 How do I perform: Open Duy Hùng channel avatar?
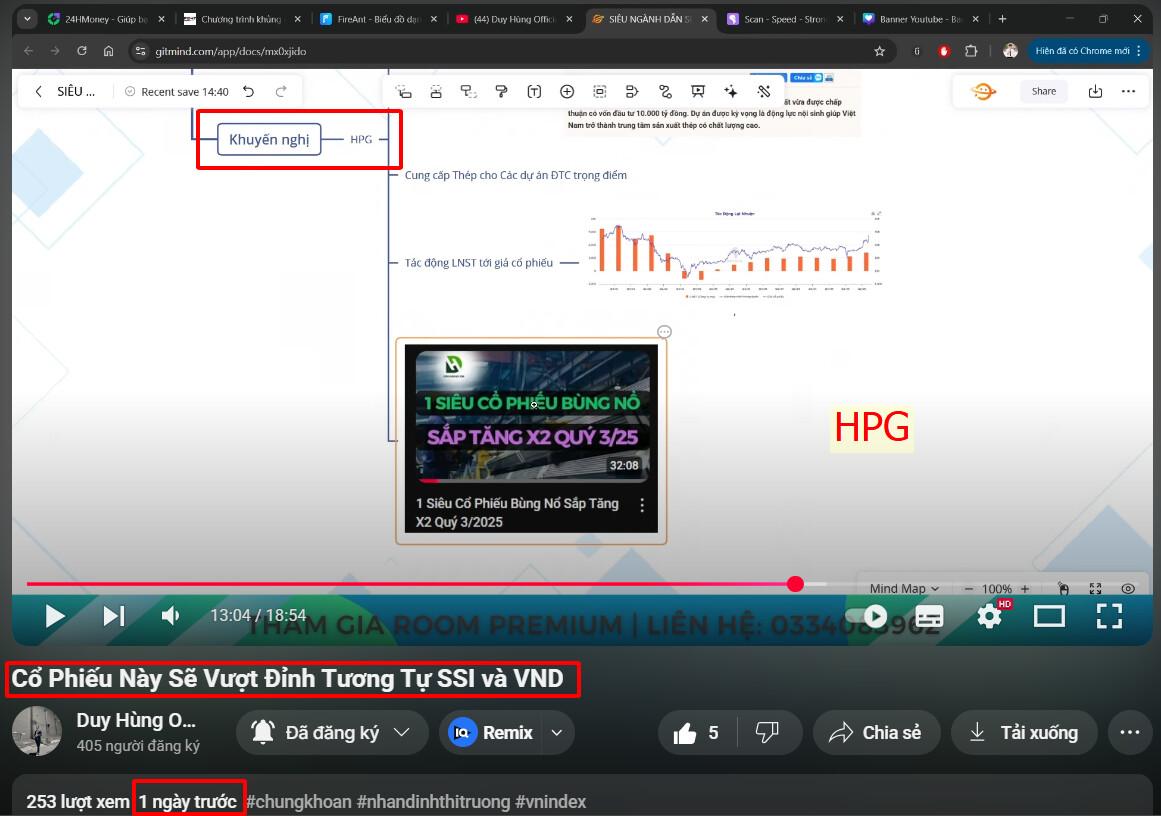[36, 732]
